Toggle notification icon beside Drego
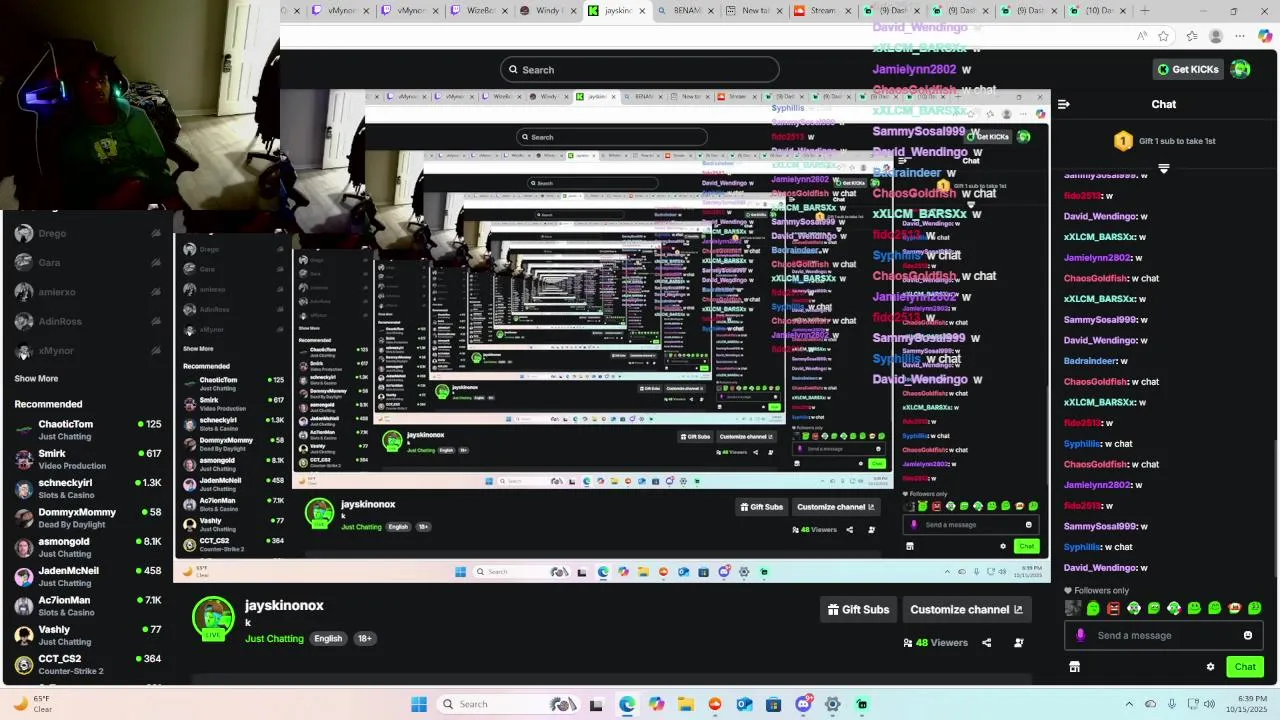 pos(155,234)
